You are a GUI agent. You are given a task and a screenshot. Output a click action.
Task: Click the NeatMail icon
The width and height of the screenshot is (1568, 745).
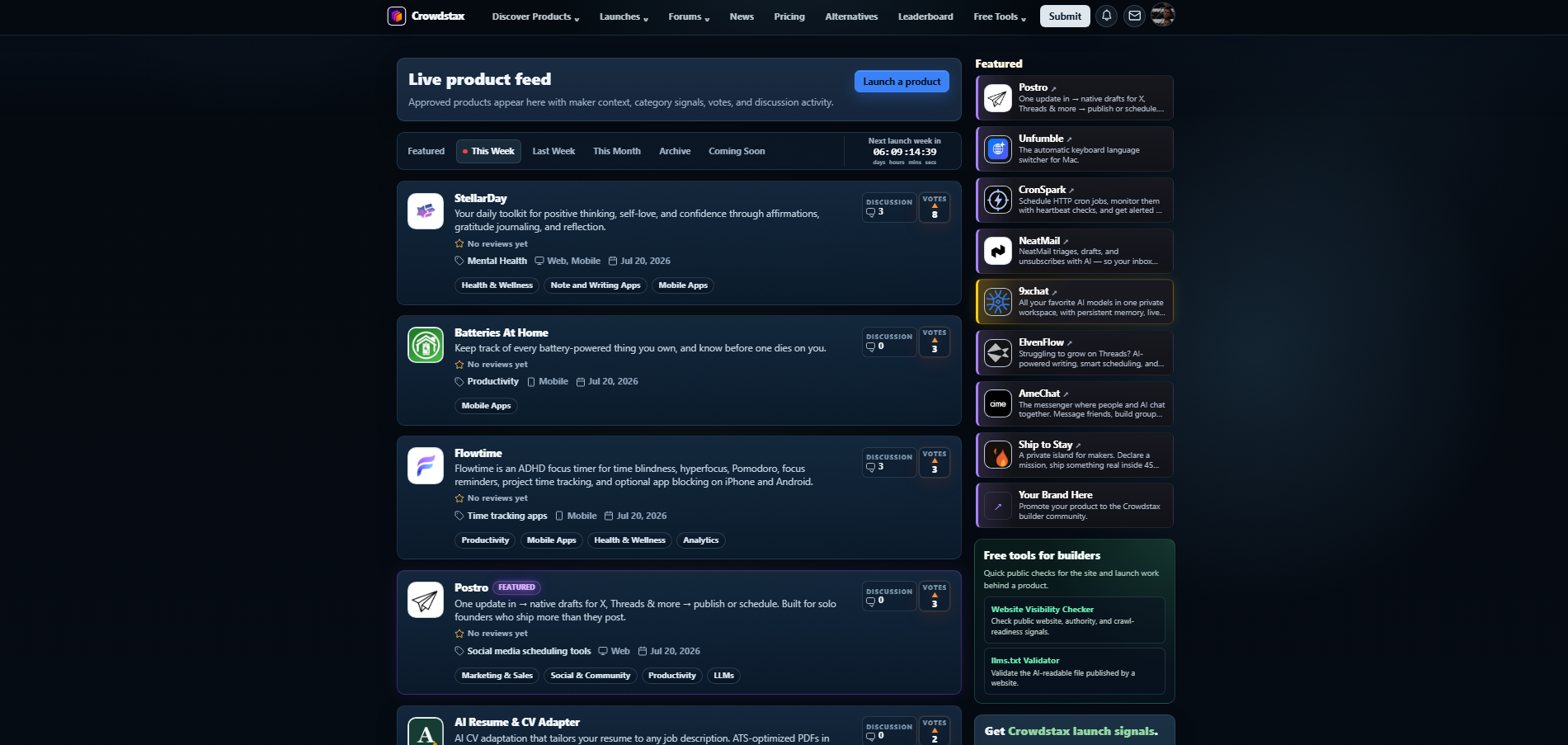point(998,251)
